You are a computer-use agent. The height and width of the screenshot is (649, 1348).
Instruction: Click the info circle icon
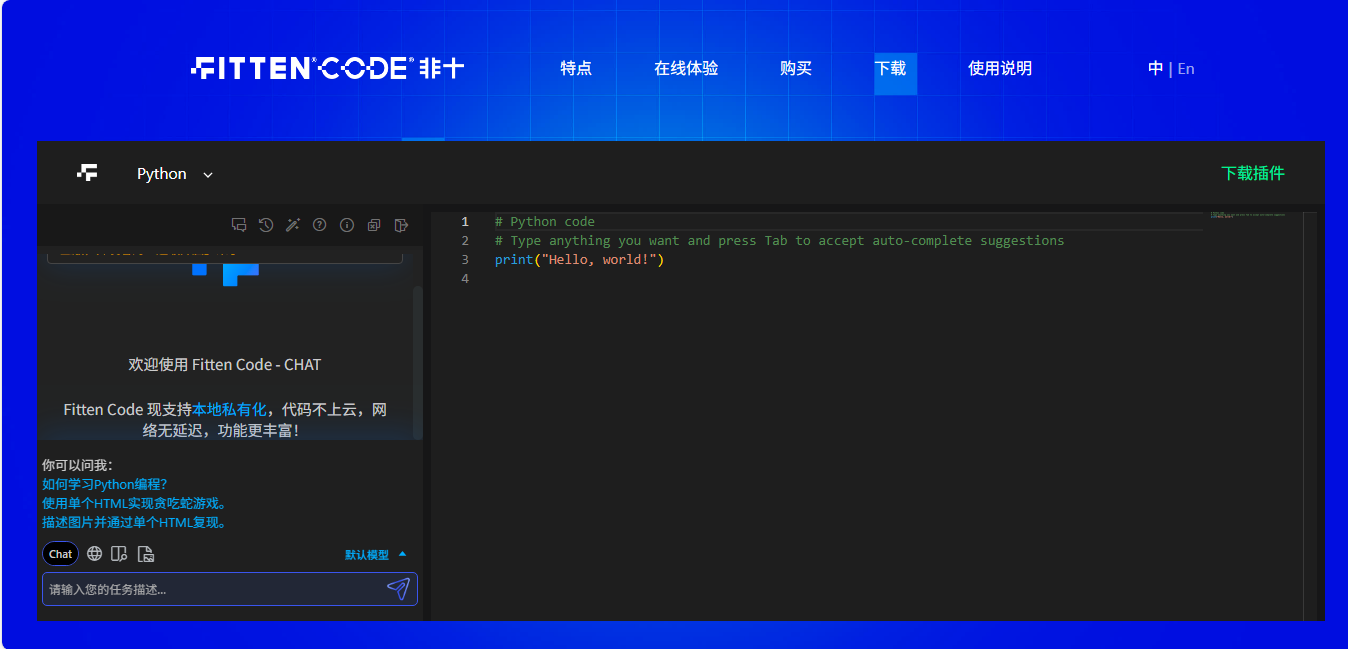coord(347,225)
